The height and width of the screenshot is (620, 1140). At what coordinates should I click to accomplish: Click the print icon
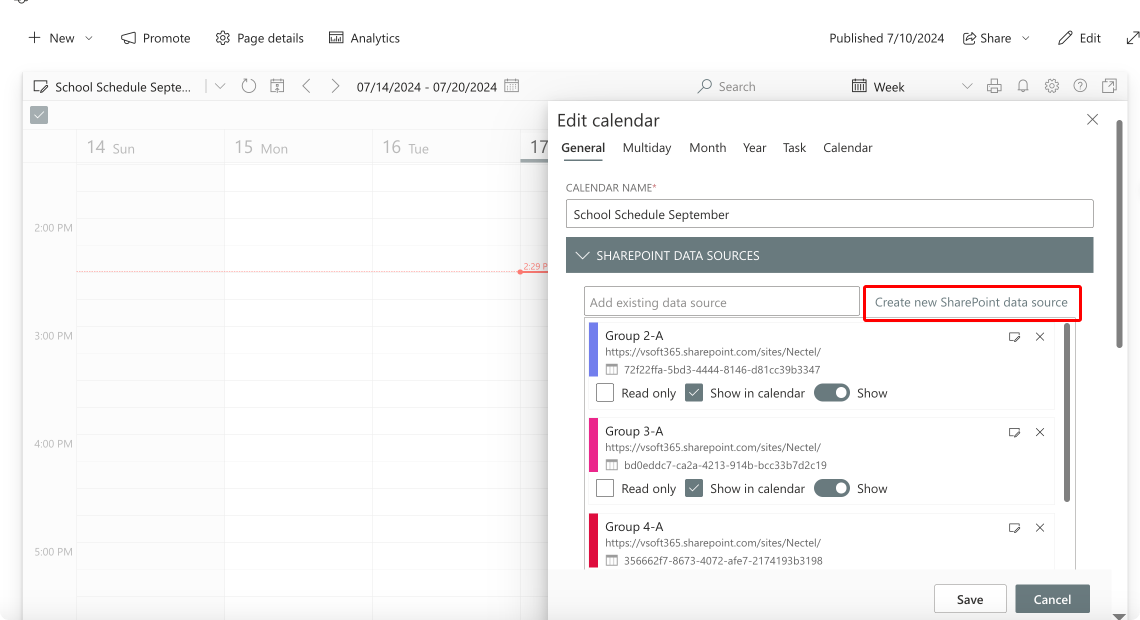pos(994,86)
